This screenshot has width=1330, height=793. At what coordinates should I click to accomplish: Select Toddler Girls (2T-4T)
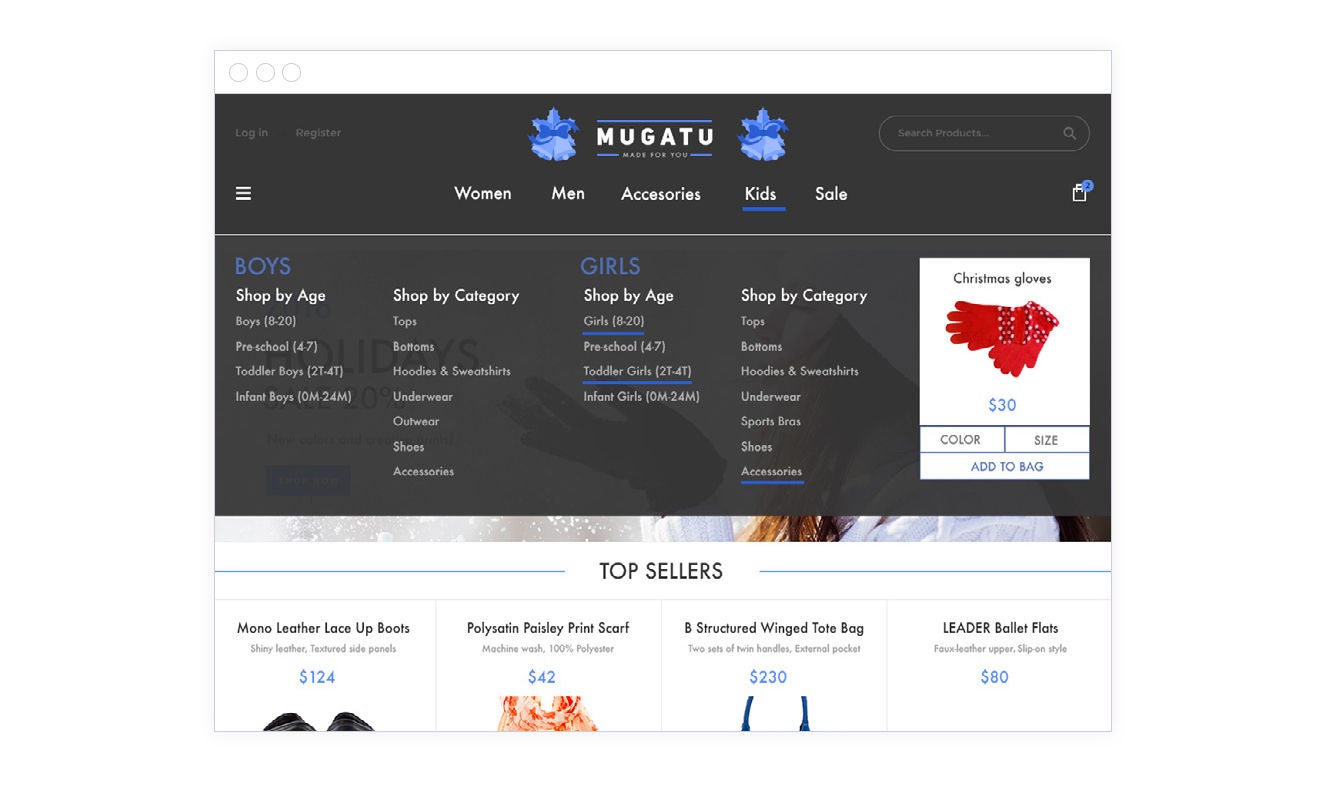click(x=637, y=371)
